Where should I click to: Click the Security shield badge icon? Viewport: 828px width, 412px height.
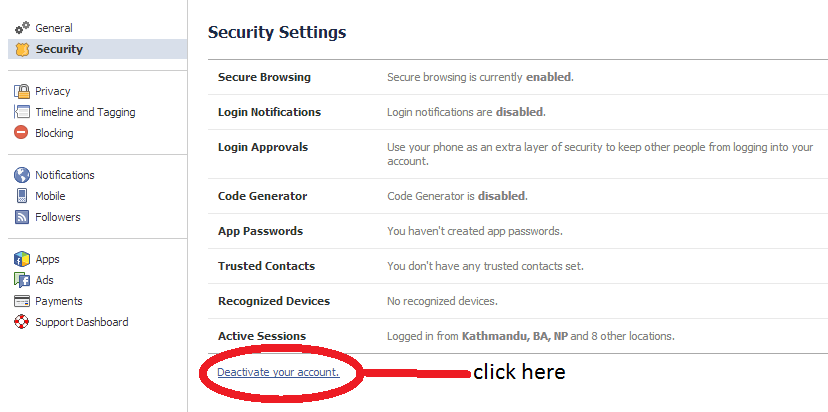(x=22, y=49)
